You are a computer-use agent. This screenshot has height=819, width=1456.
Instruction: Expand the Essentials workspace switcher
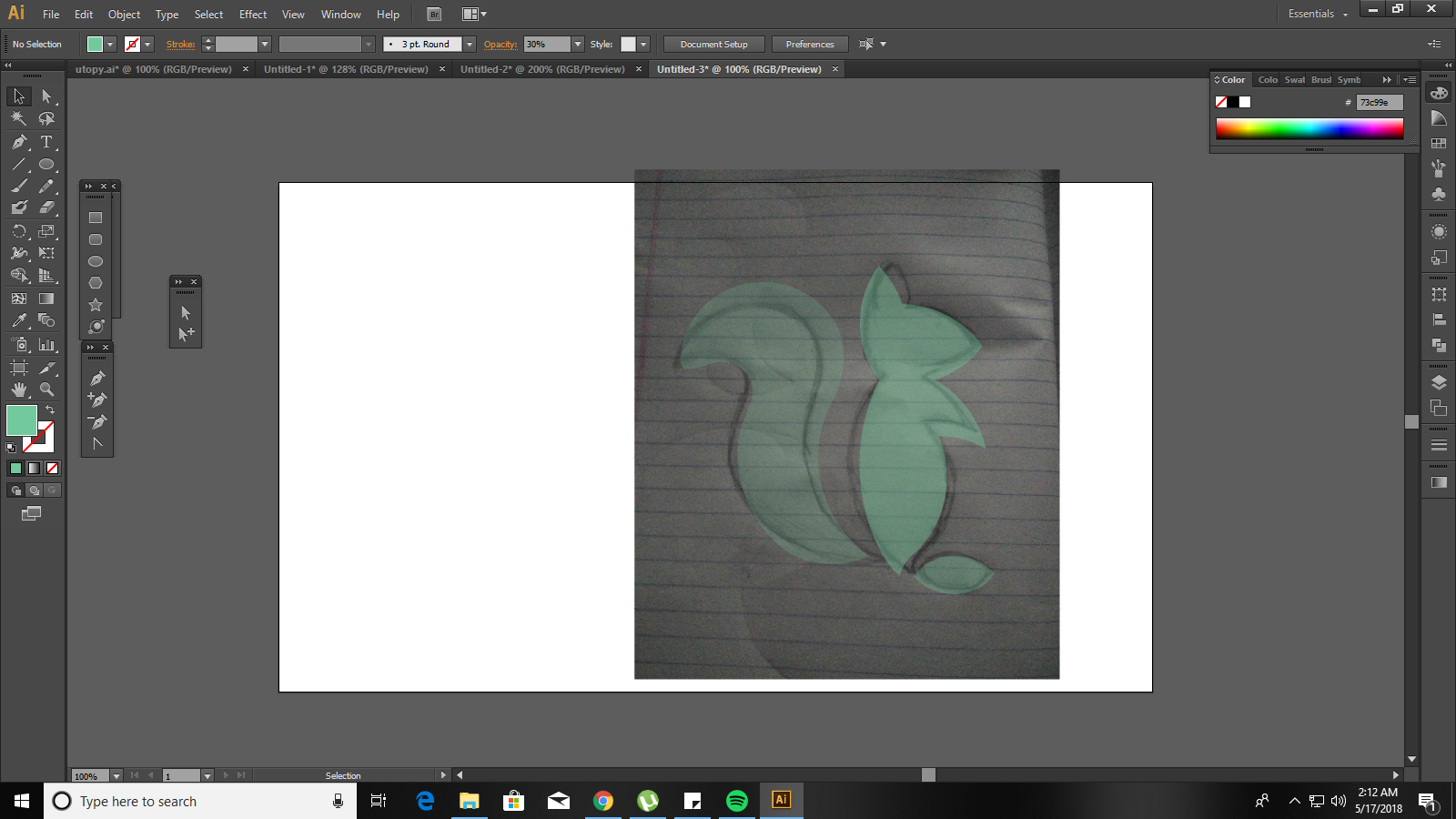pos(1317,14)
